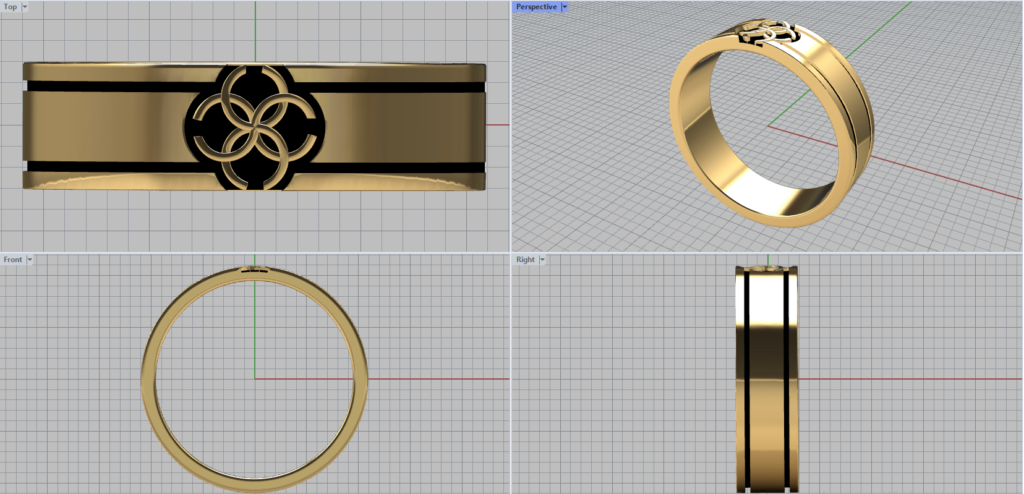The image size is (1024, 494).
Task: Select the ring side profile in Right view
Action: (x=767, y=380)
